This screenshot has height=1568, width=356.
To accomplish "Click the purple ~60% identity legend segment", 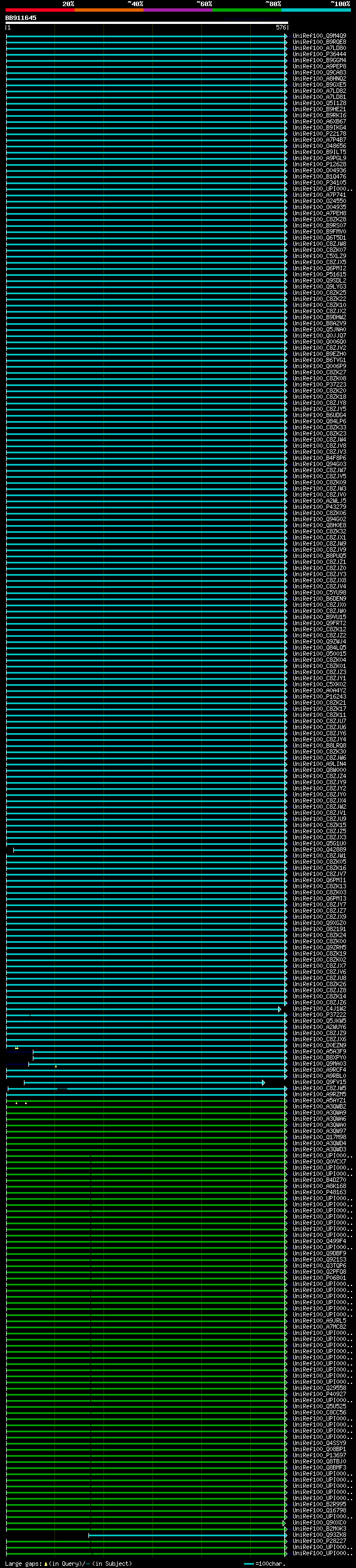I will 179,10.
